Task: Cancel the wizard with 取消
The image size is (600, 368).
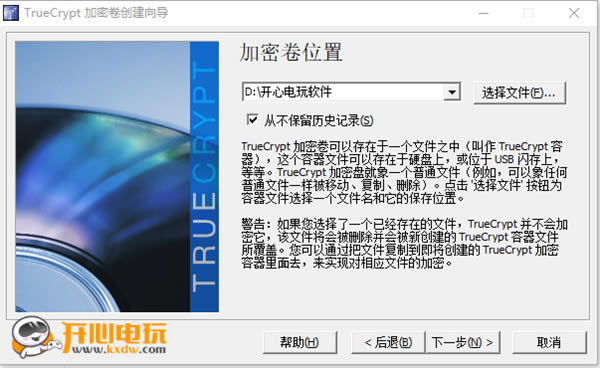Action: pyautogui.click(x=549, y=342)
